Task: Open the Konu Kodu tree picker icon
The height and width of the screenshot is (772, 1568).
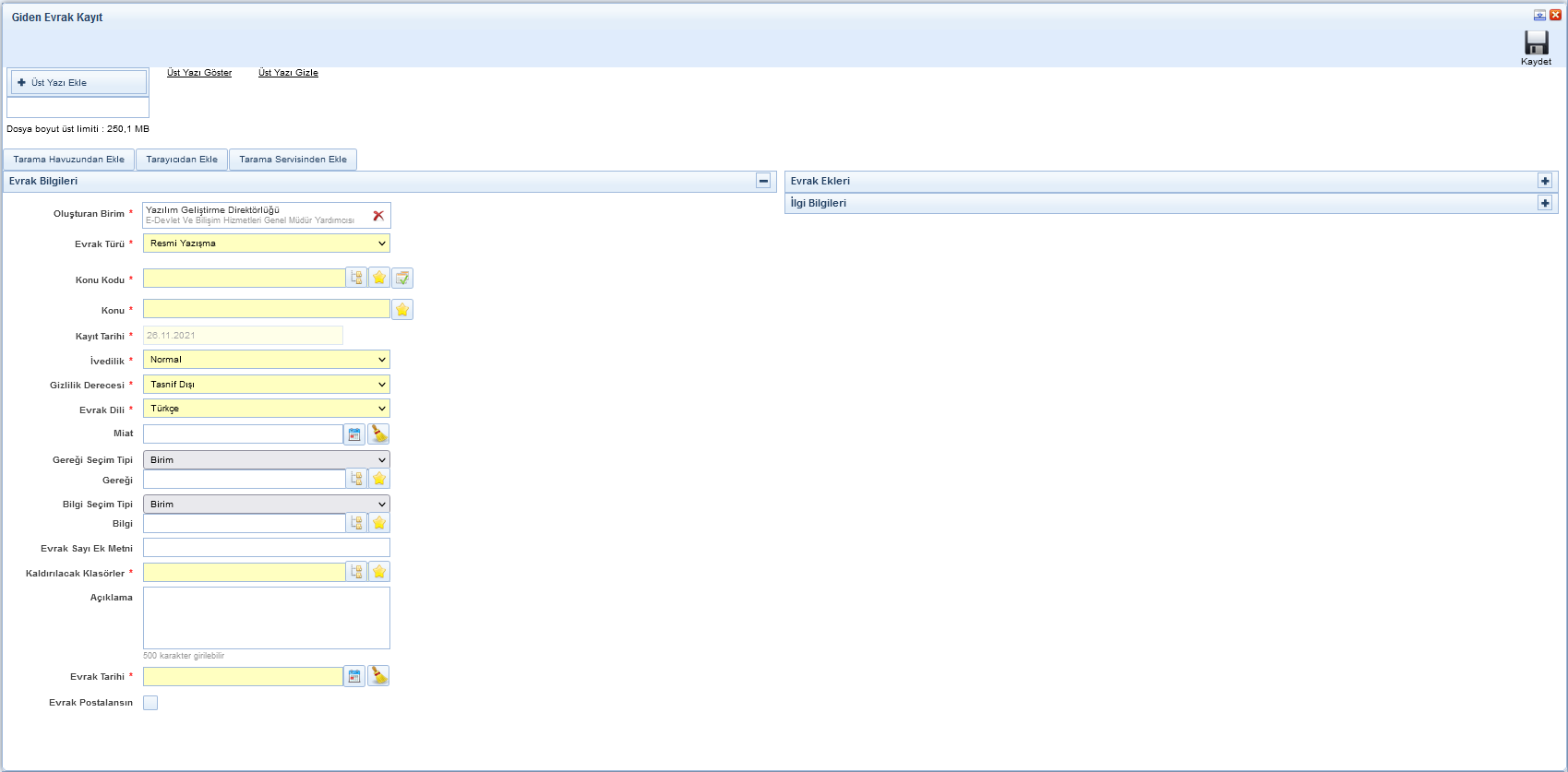Action: [x=356, y=278]
